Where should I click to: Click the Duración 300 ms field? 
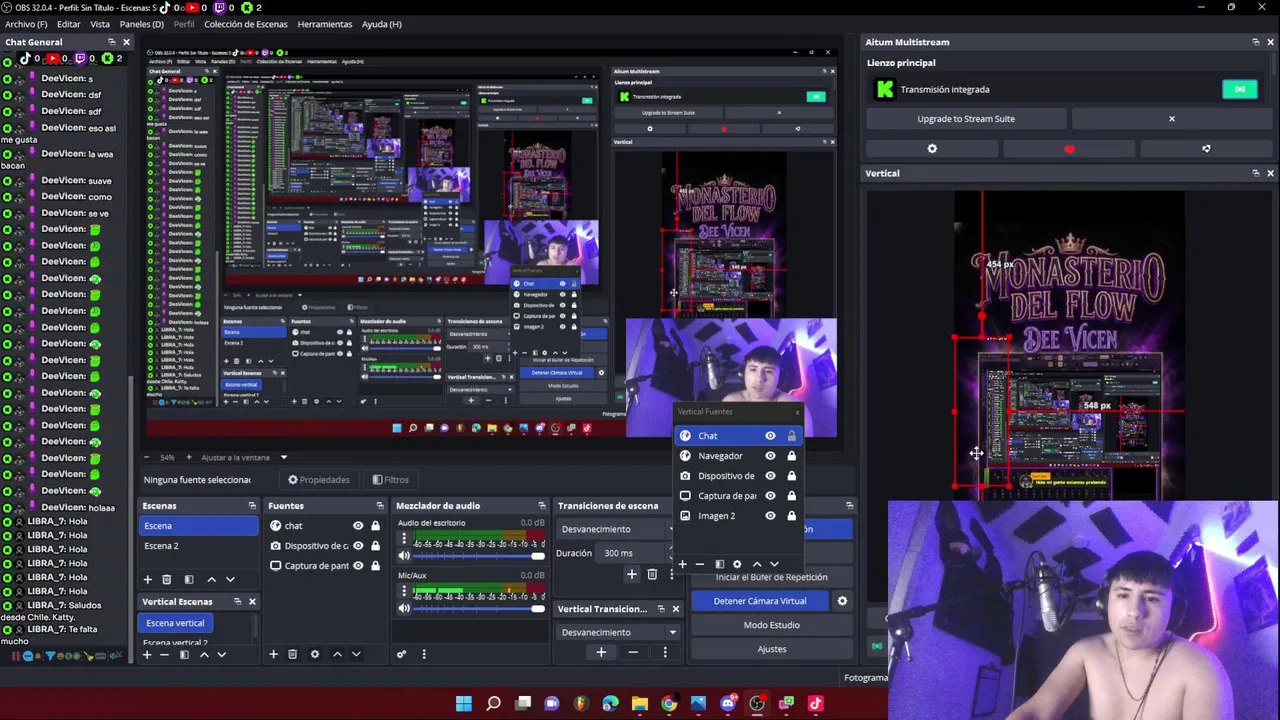click(x=635, y=553)
